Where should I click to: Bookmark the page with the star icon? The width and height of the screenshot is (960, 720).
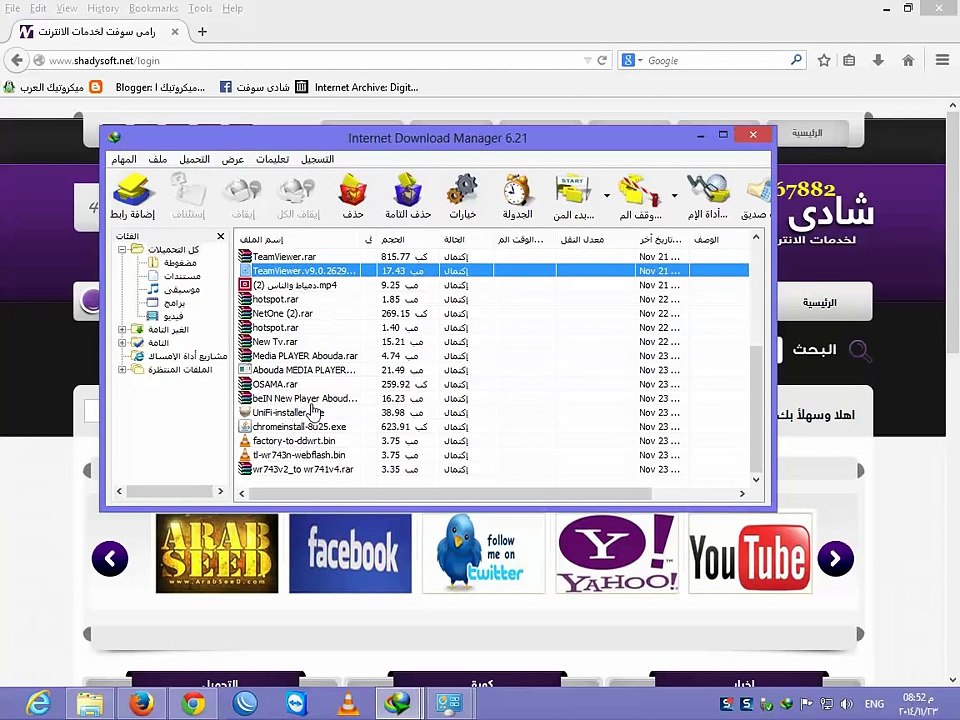point(824,60)
